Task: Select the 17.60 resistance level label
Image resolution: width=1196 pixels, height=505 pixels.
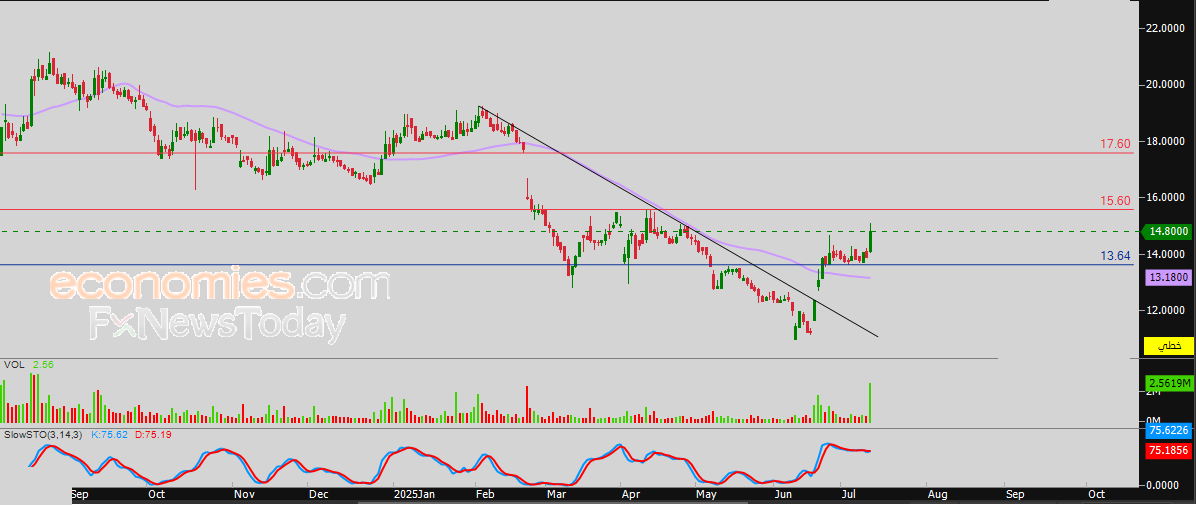Action: [1115, 143]
